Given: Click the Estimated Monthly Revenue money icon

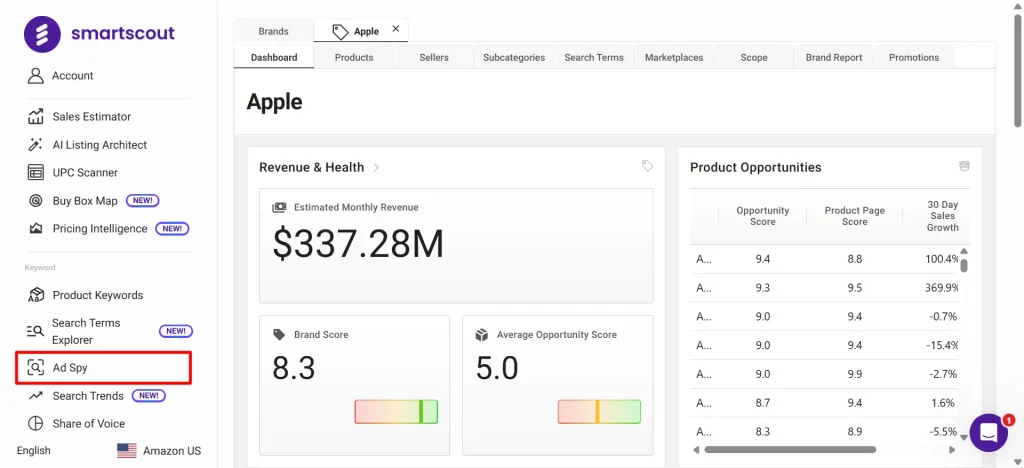Looking at the screenshot, I should coord(280,208).
